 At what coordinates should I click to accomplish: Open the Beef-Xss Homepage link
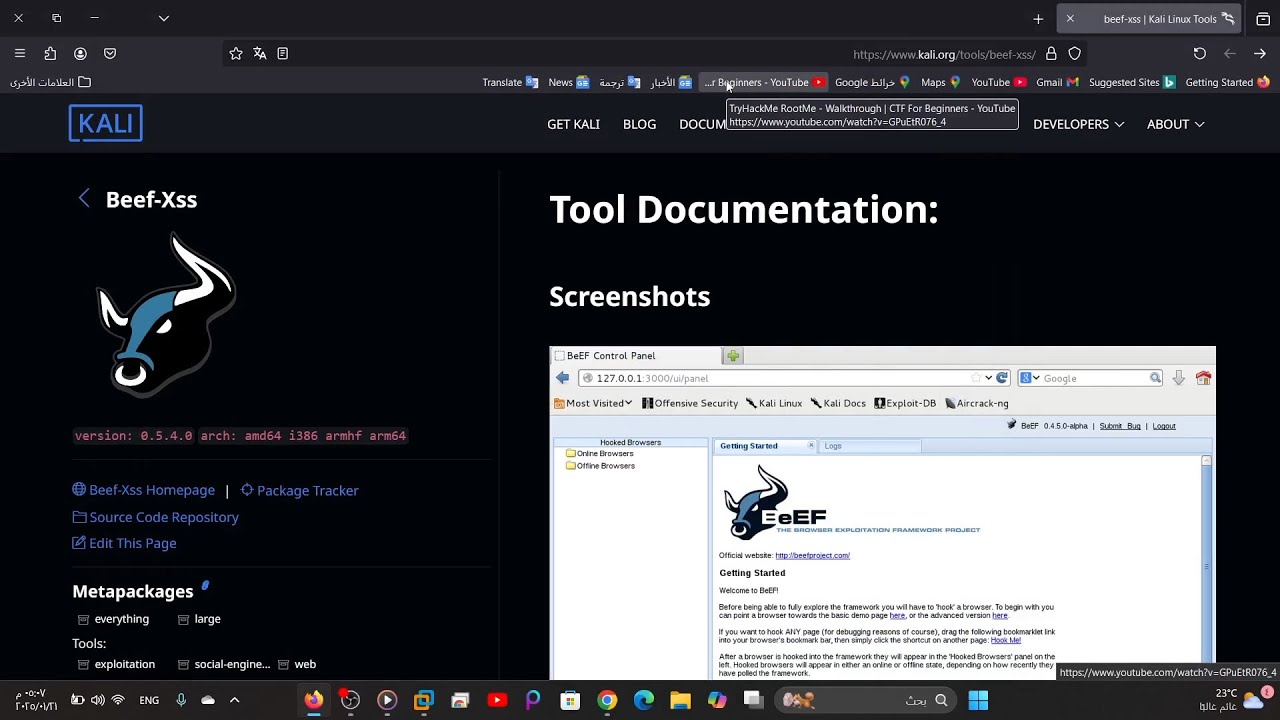[143, 490]
